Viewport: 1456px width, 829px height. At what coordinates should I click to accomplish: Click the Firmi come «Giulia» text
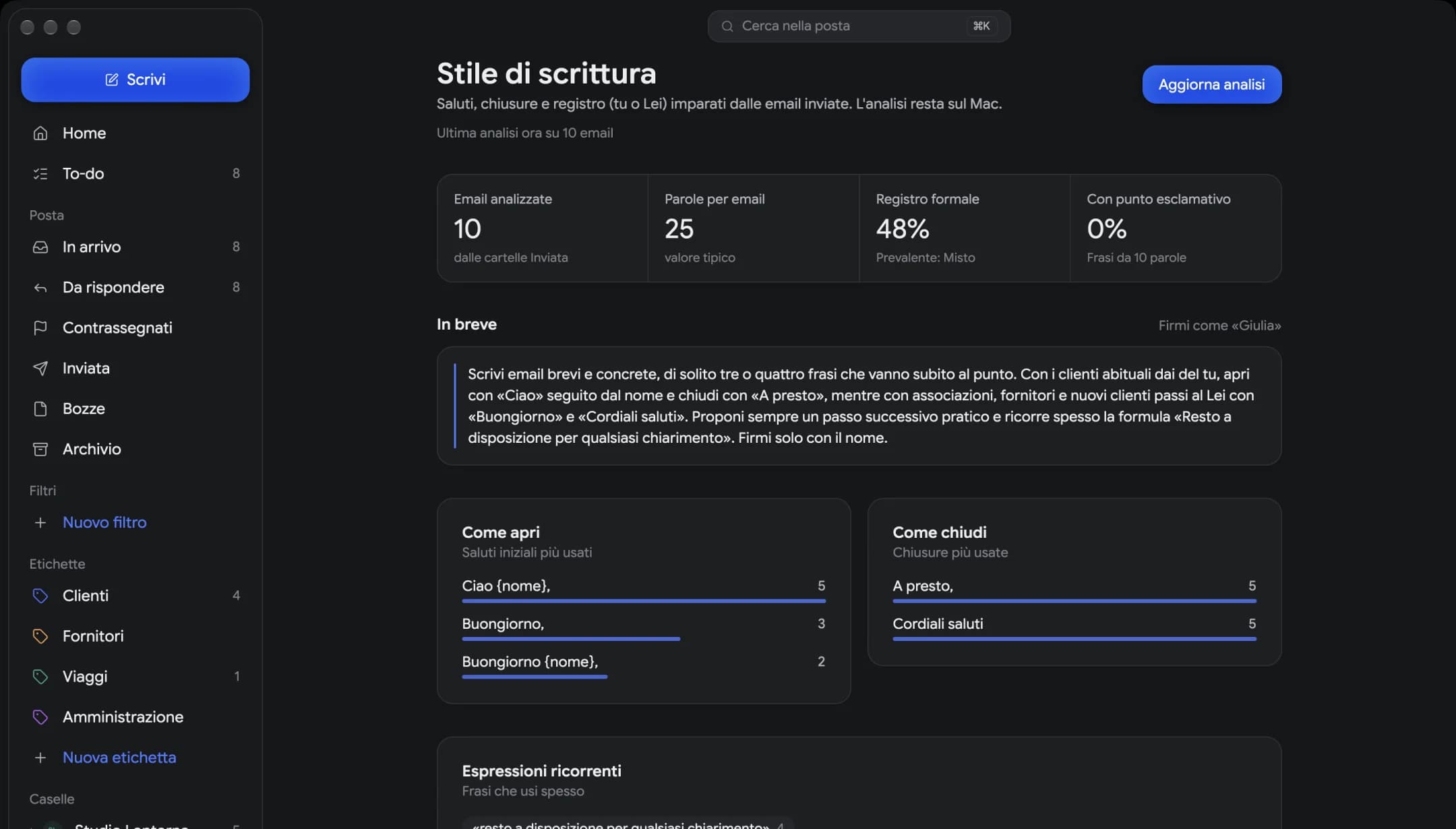point(1219,326)
